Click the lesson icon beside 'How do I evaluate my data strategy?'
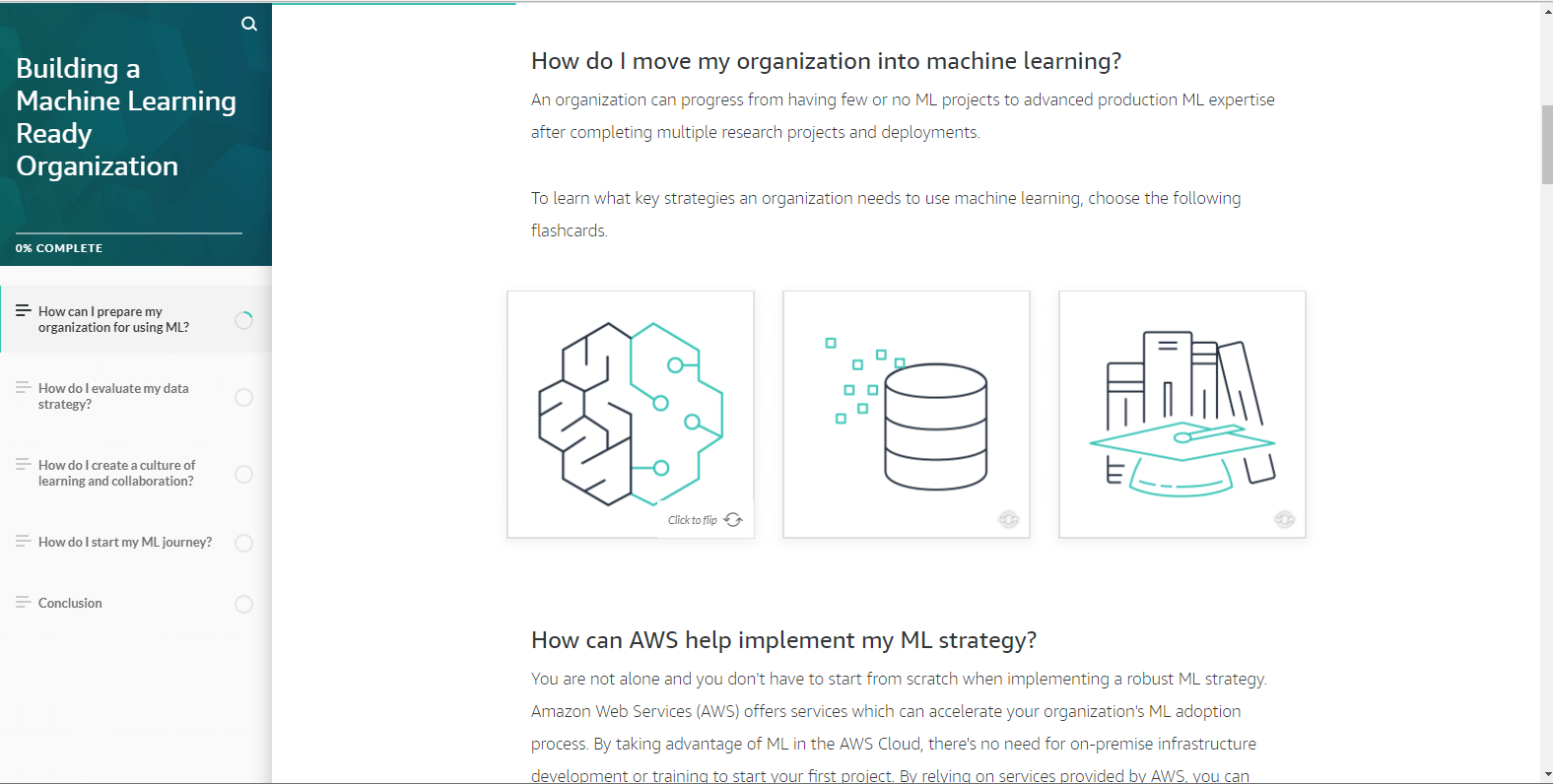 pos(23,387)
